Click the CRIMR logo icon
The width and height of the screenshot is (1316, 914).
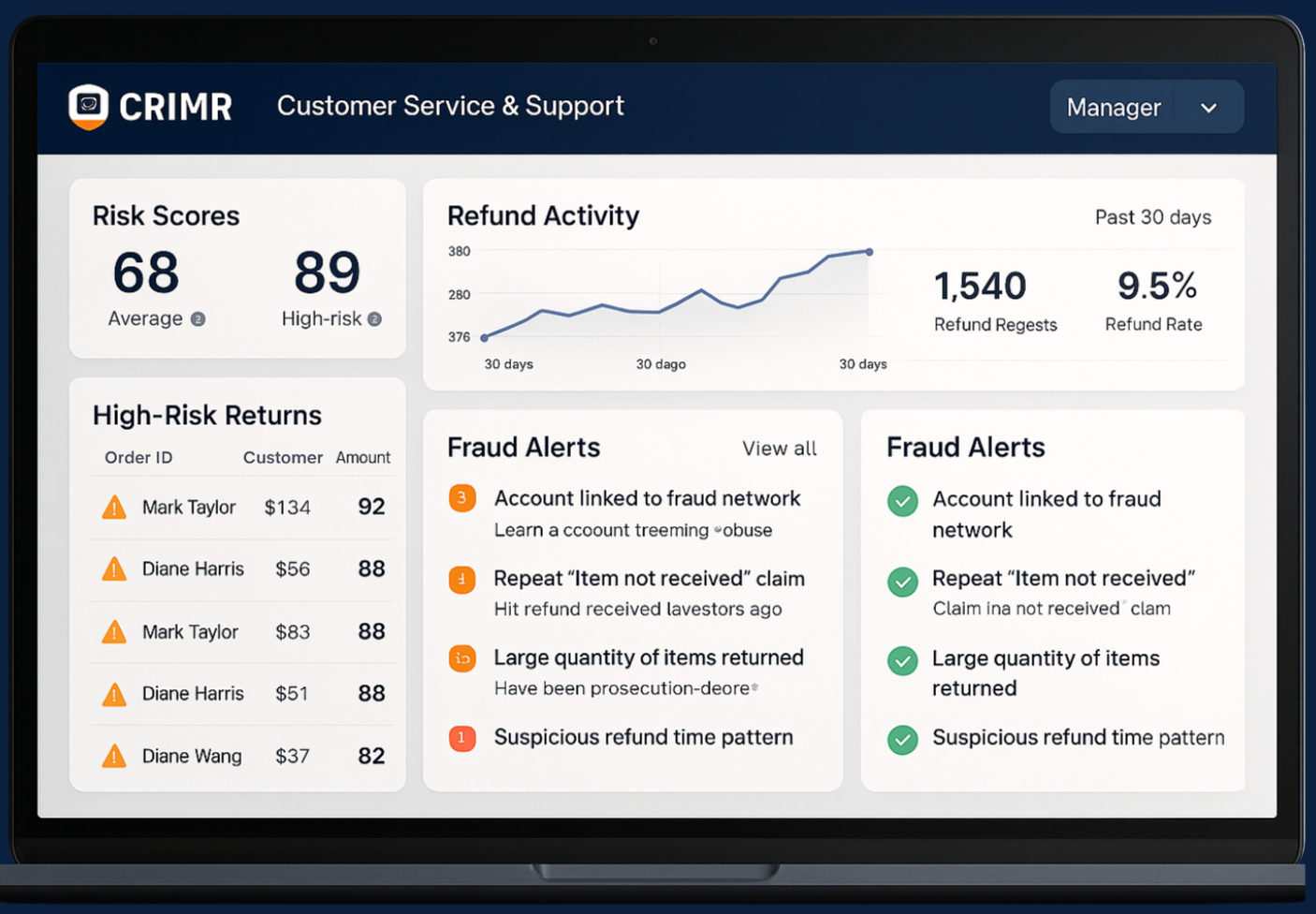[89, 107]
